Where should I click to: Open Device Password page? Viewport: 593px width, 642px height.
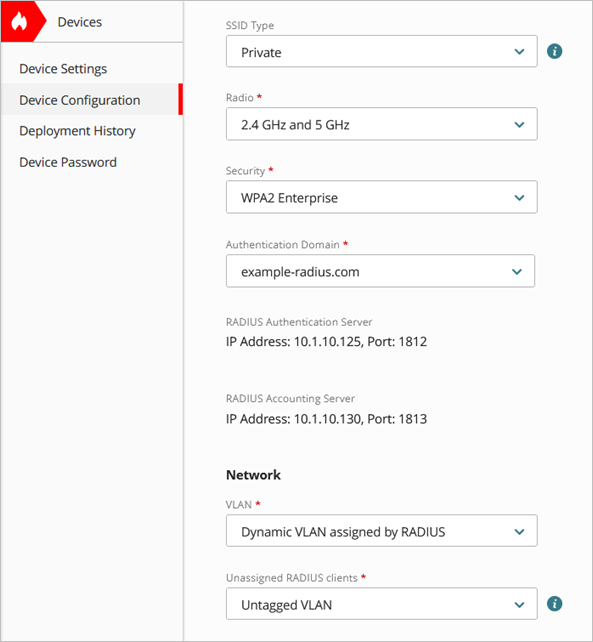tap(68, 162)
